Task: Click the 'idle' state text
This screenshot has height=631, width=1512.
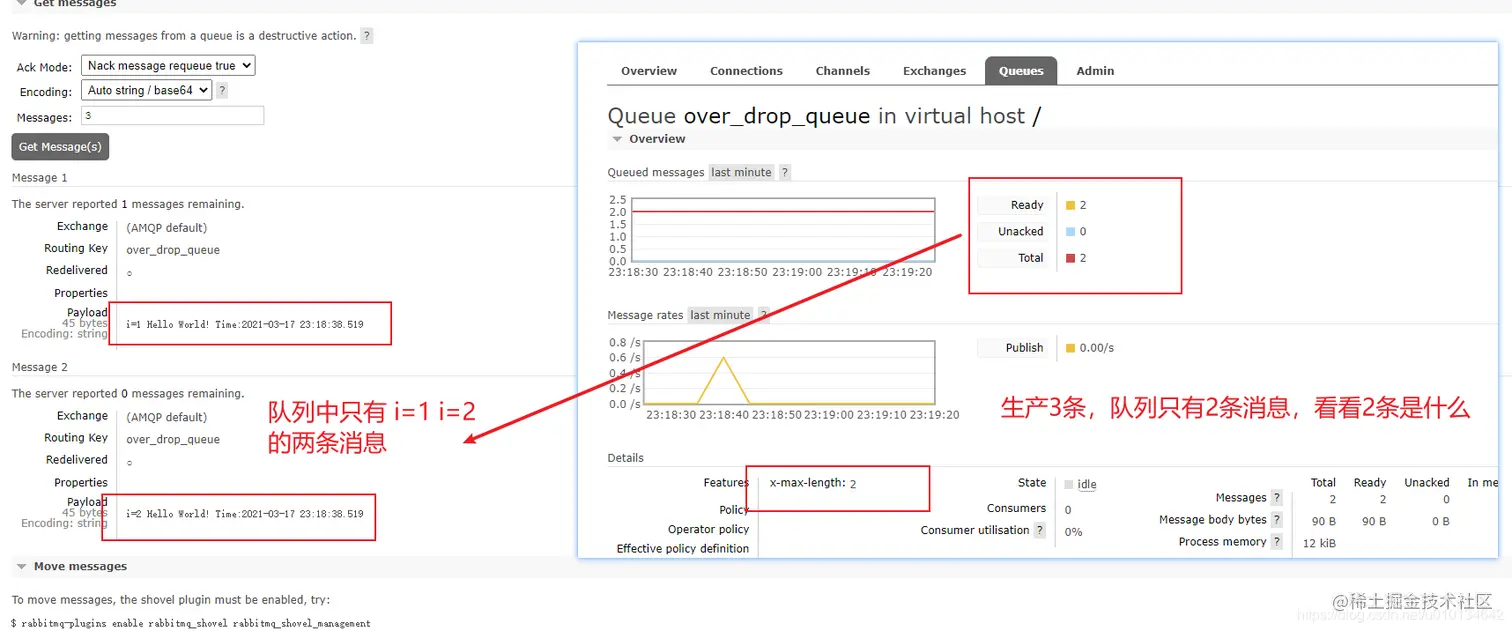Action: (1087, 484)
